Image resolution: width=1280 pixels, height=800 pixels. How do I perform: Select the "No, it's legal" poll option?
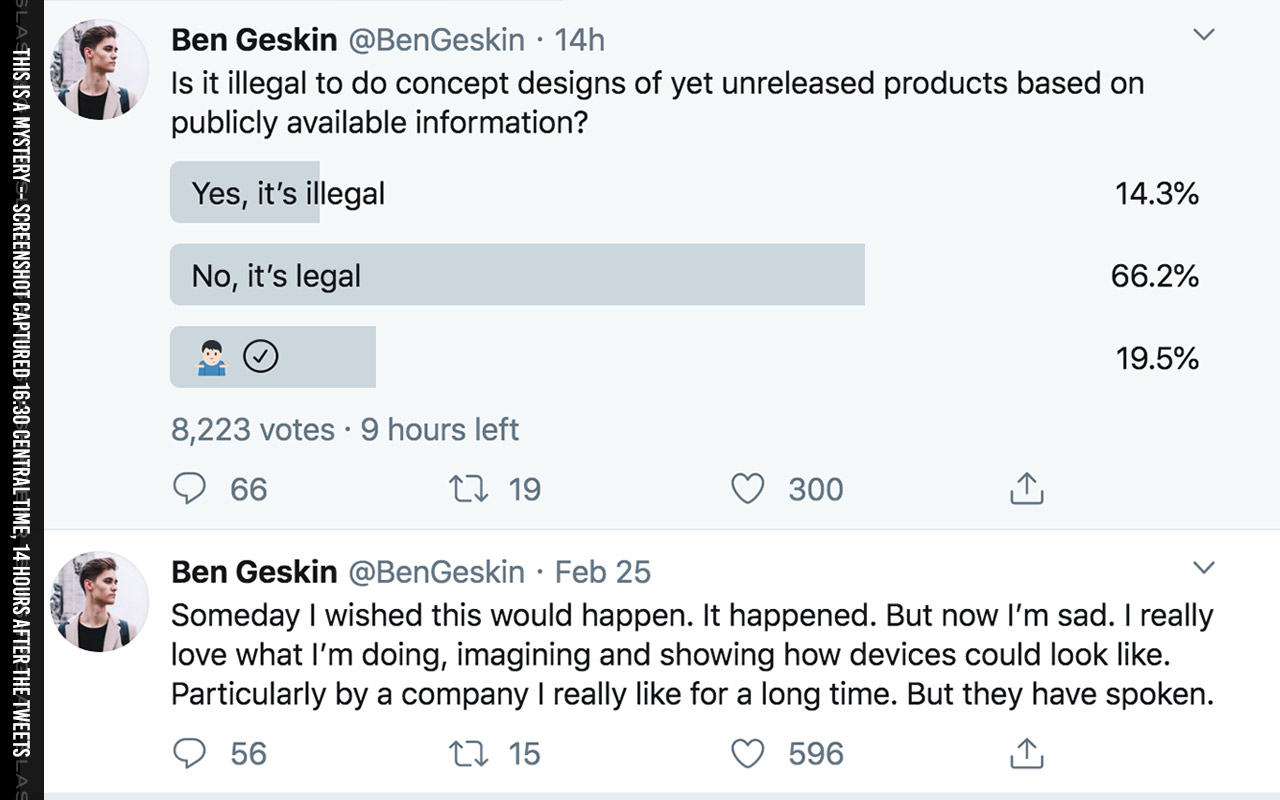pos(685,275)
